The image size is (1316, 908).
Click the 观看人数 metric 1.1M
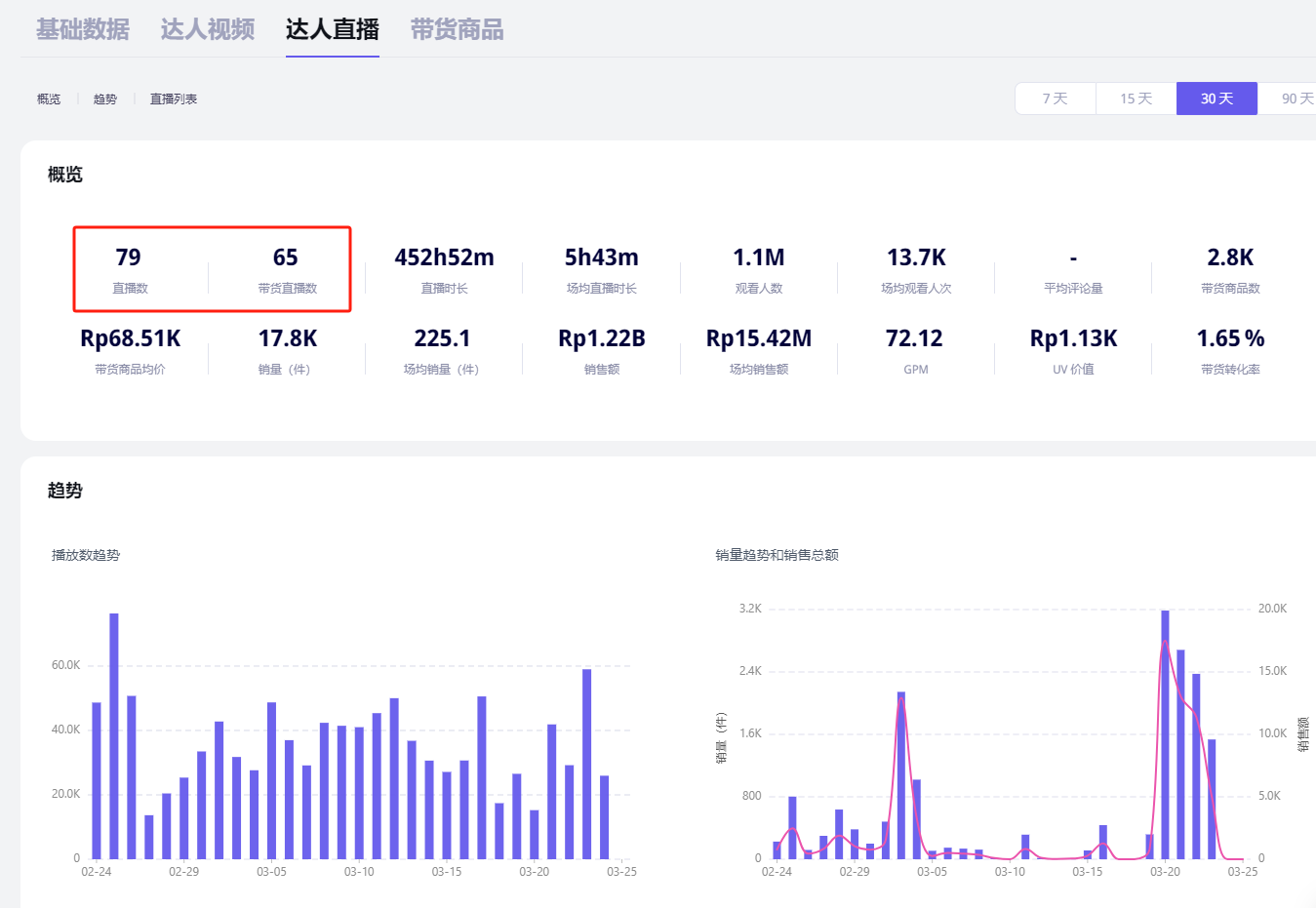(x=759, y=257)
